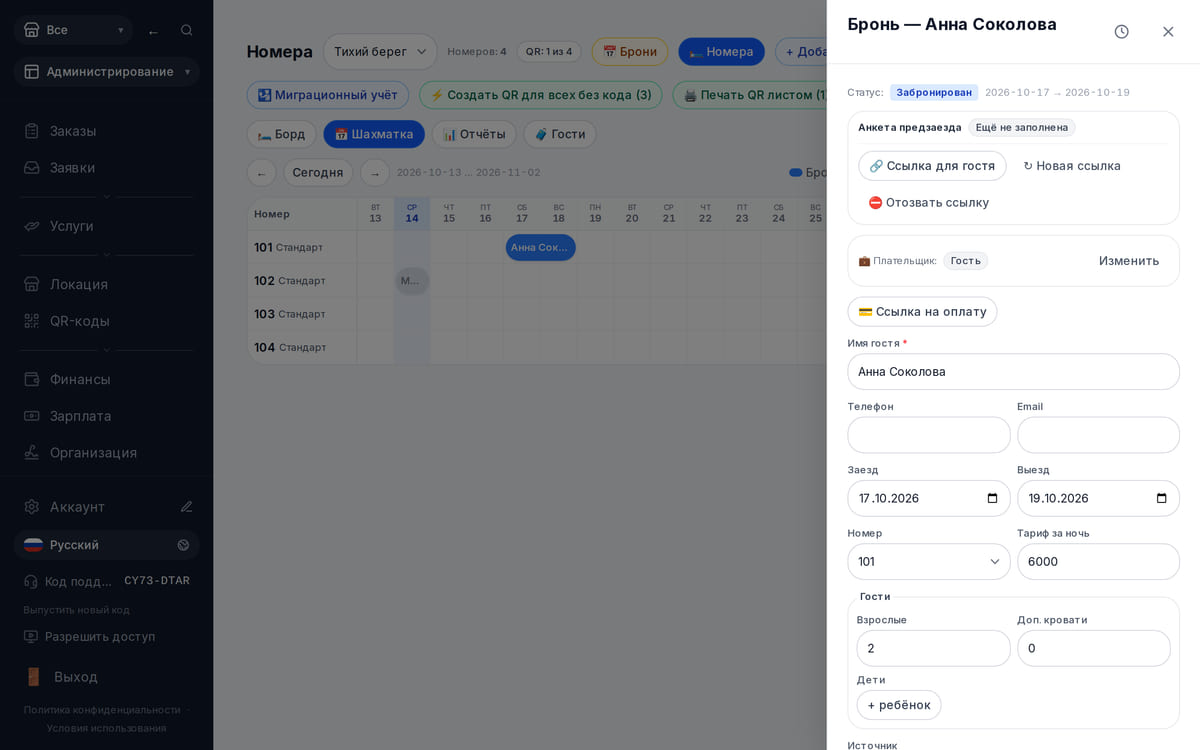Open booking history clock icon

1121,32
